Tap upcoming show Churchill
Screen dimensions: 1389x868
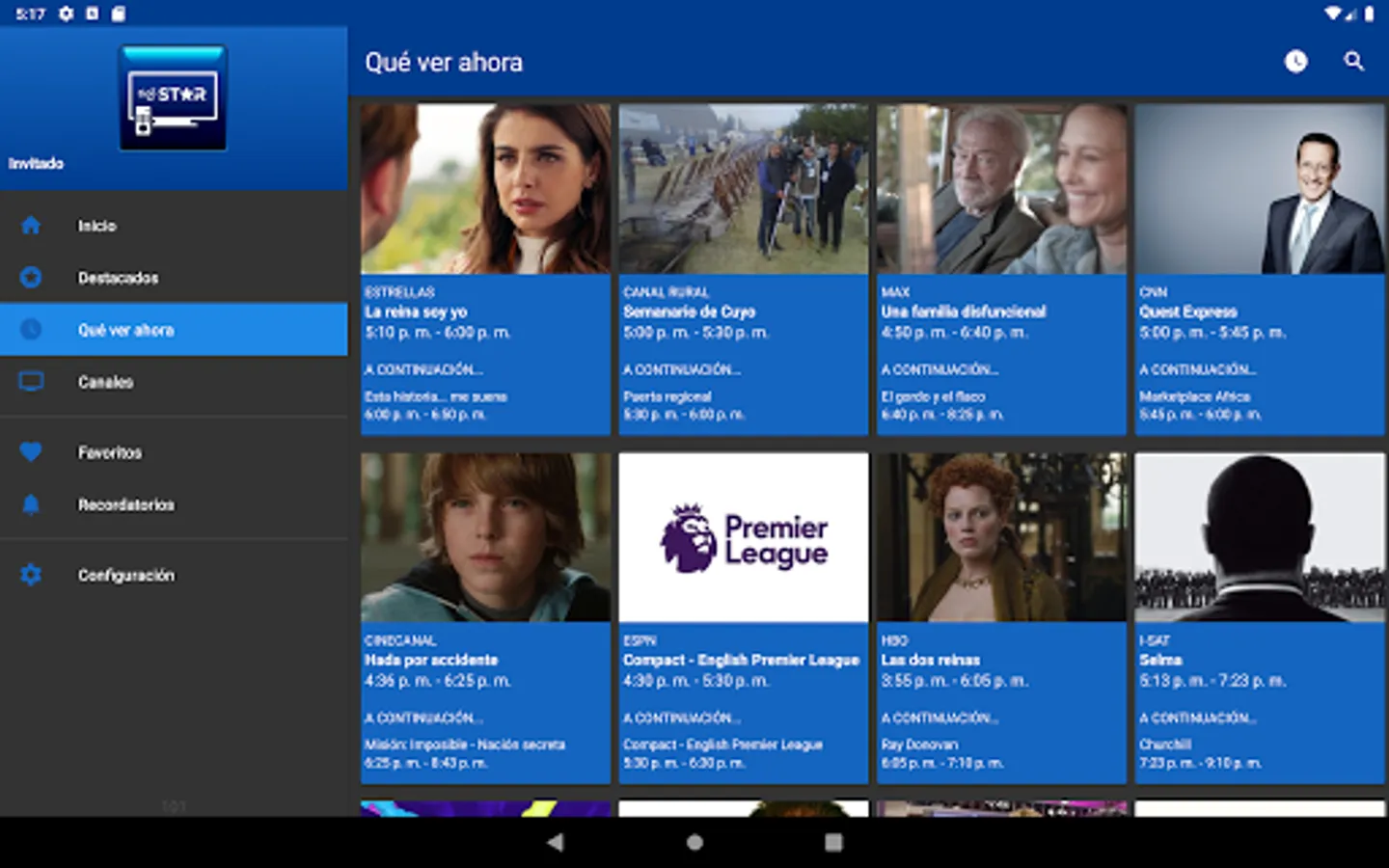1164,745
